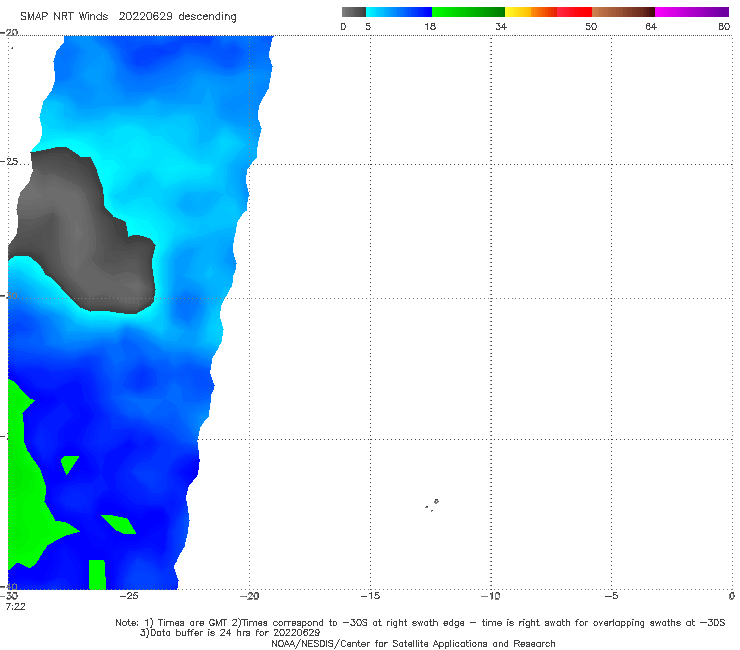Viewport: 740px width, 650px height.
Task: Click the color bar label "80"
Action: (724, 27)
